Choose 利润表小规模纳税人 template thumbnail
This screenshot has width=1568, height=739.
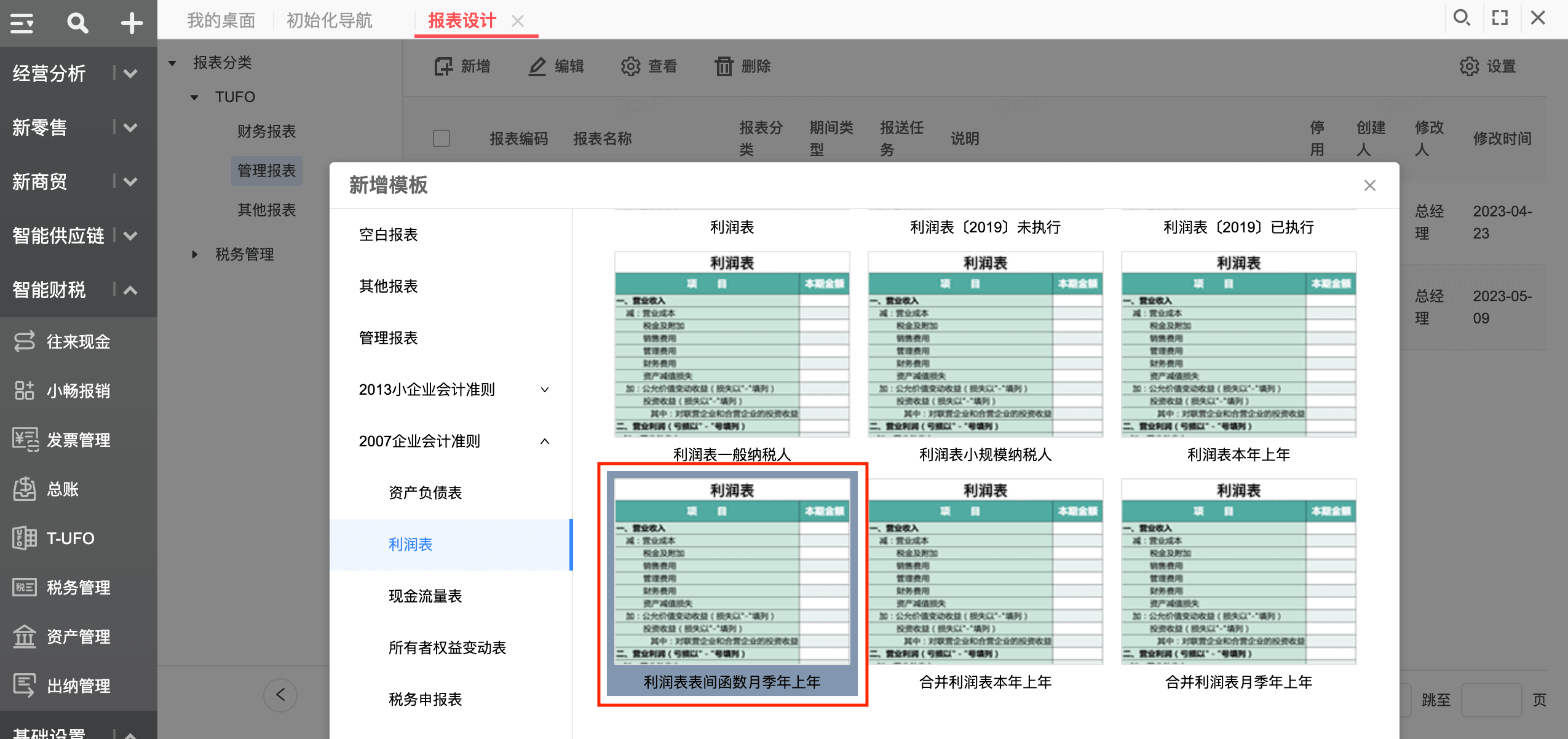click(x=985, y=344)
